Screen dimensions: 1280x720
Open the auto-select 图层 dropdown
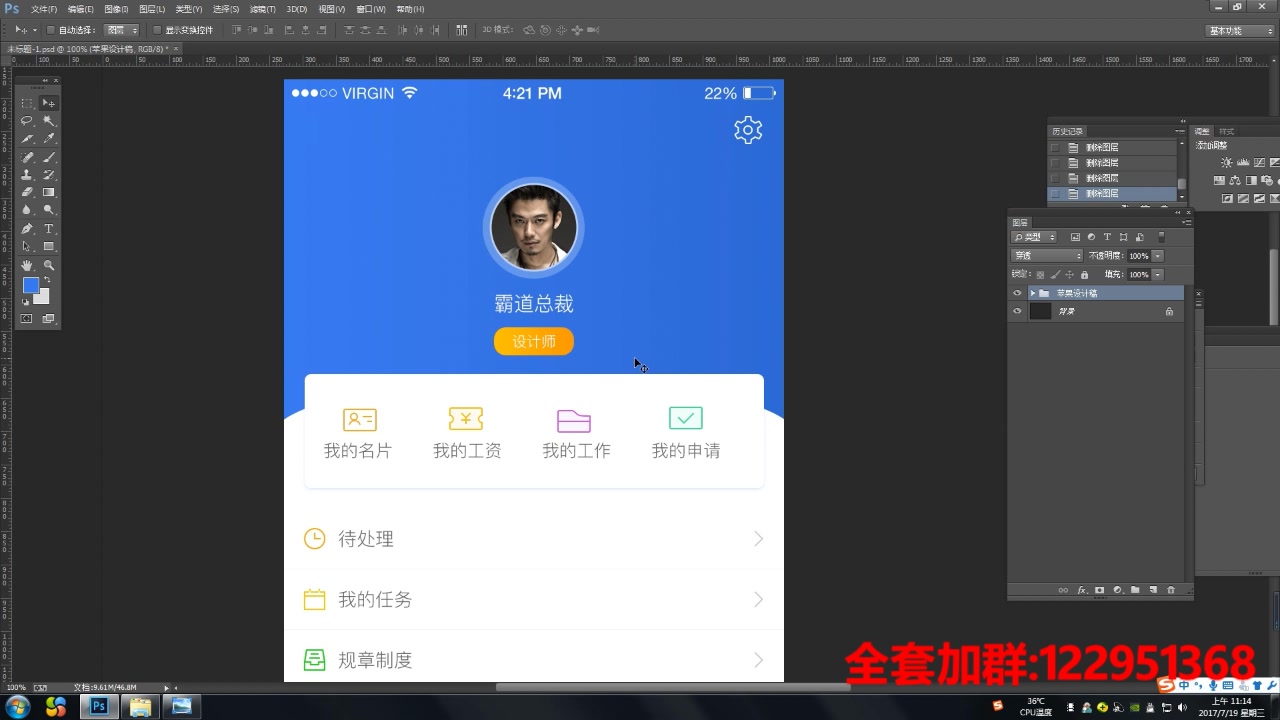coord(121,30)
